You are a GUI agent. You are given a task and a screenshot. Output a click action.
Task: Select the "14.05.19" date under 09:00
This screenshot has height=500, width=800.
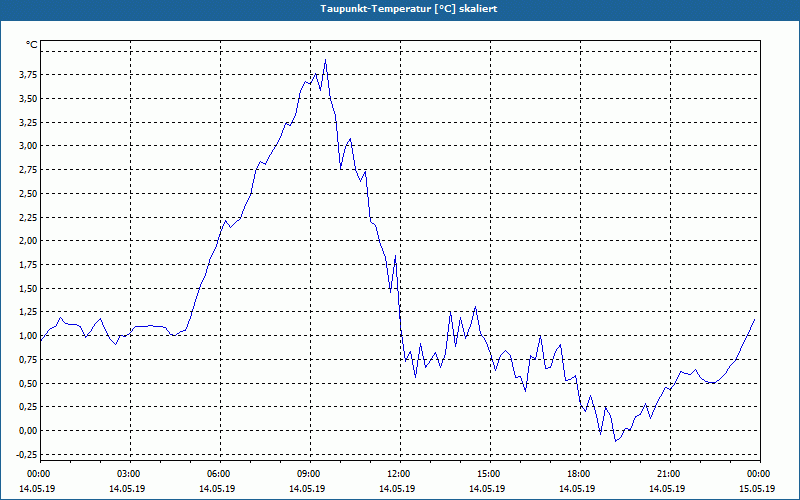pos(308,488)
